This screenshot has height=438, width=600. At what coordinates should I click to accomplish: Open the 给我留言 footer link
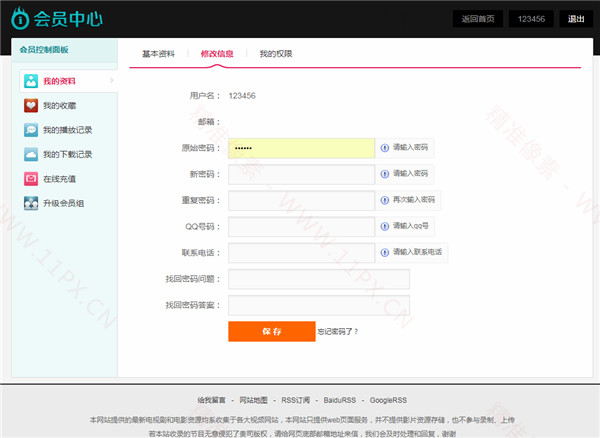tap(211, 400)
